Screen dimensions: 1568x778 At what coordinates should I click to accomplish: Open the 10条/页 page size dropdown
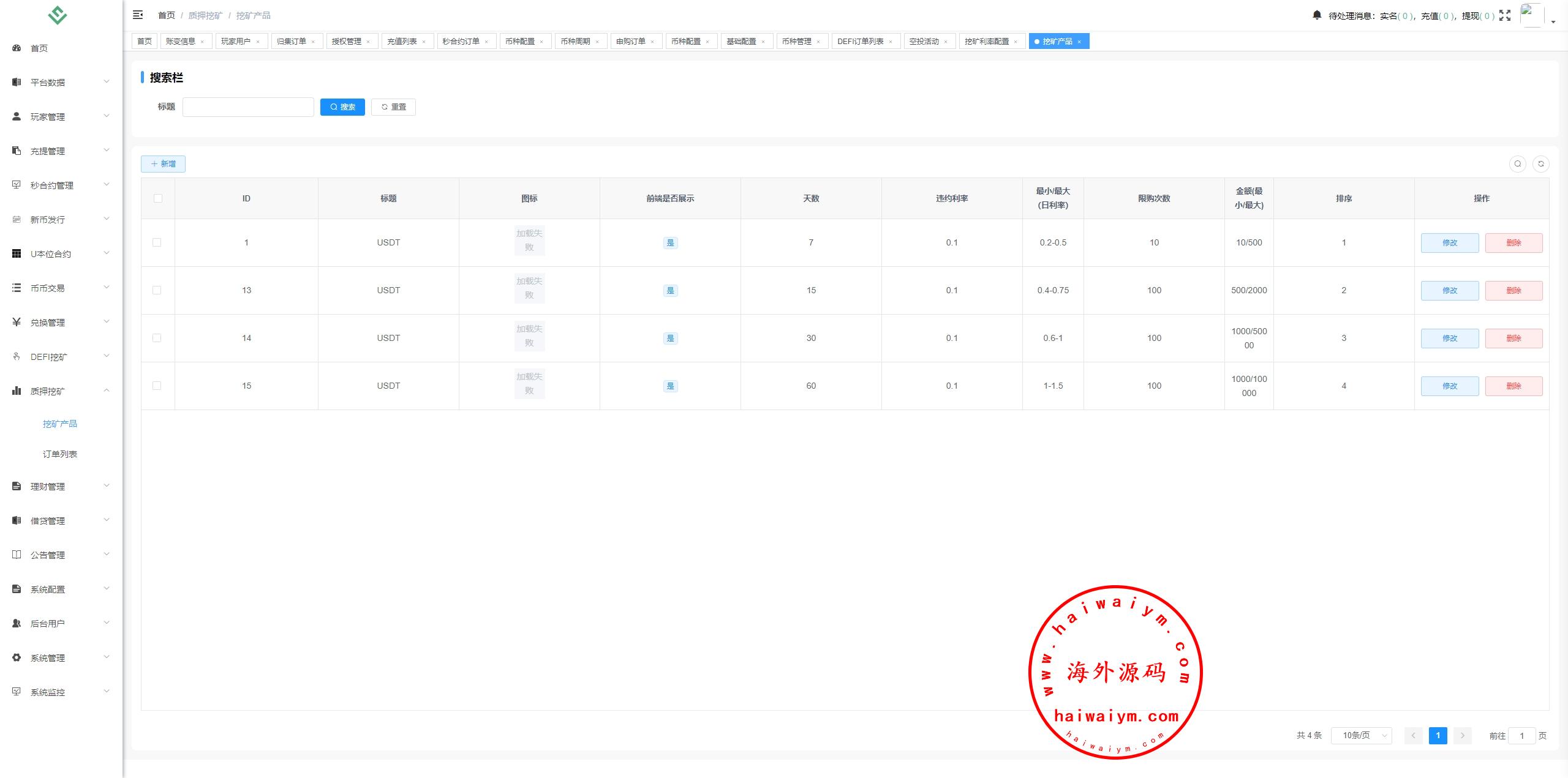(x=1361, y=735)
